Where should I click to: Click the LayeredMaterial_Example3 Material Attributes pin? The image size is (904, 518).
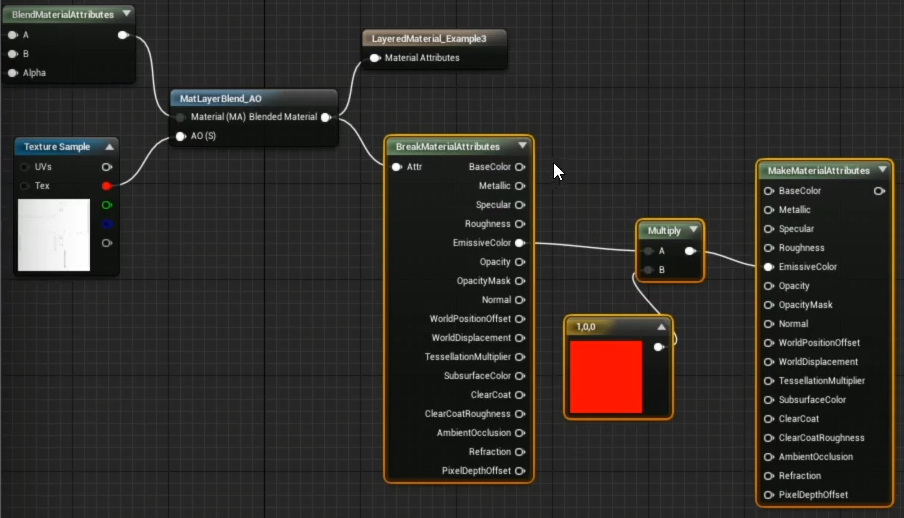(375, 58)
